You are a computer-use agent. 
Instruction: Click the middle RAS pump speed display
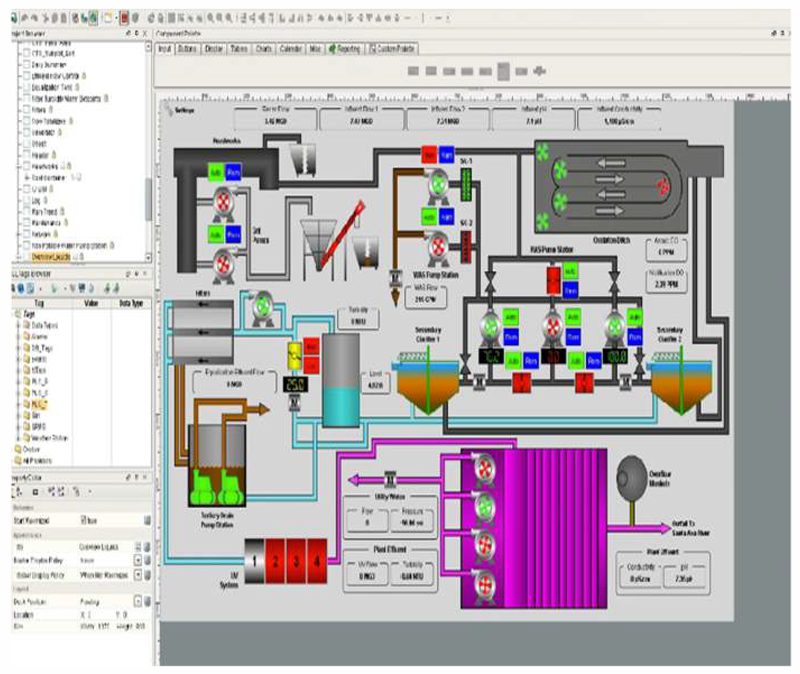(554, 356)
